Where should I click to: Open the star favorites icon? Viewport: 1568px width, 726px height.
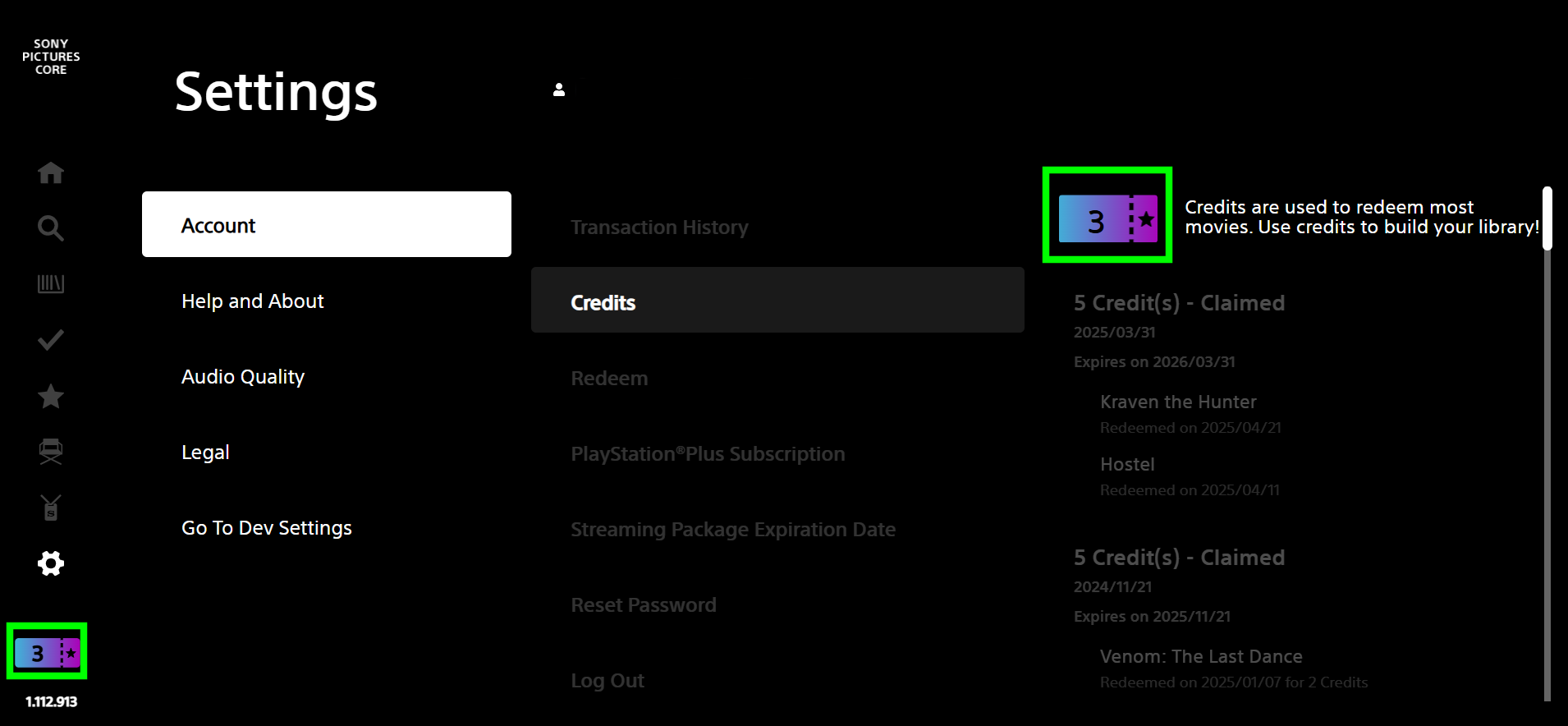coord(51,396)
